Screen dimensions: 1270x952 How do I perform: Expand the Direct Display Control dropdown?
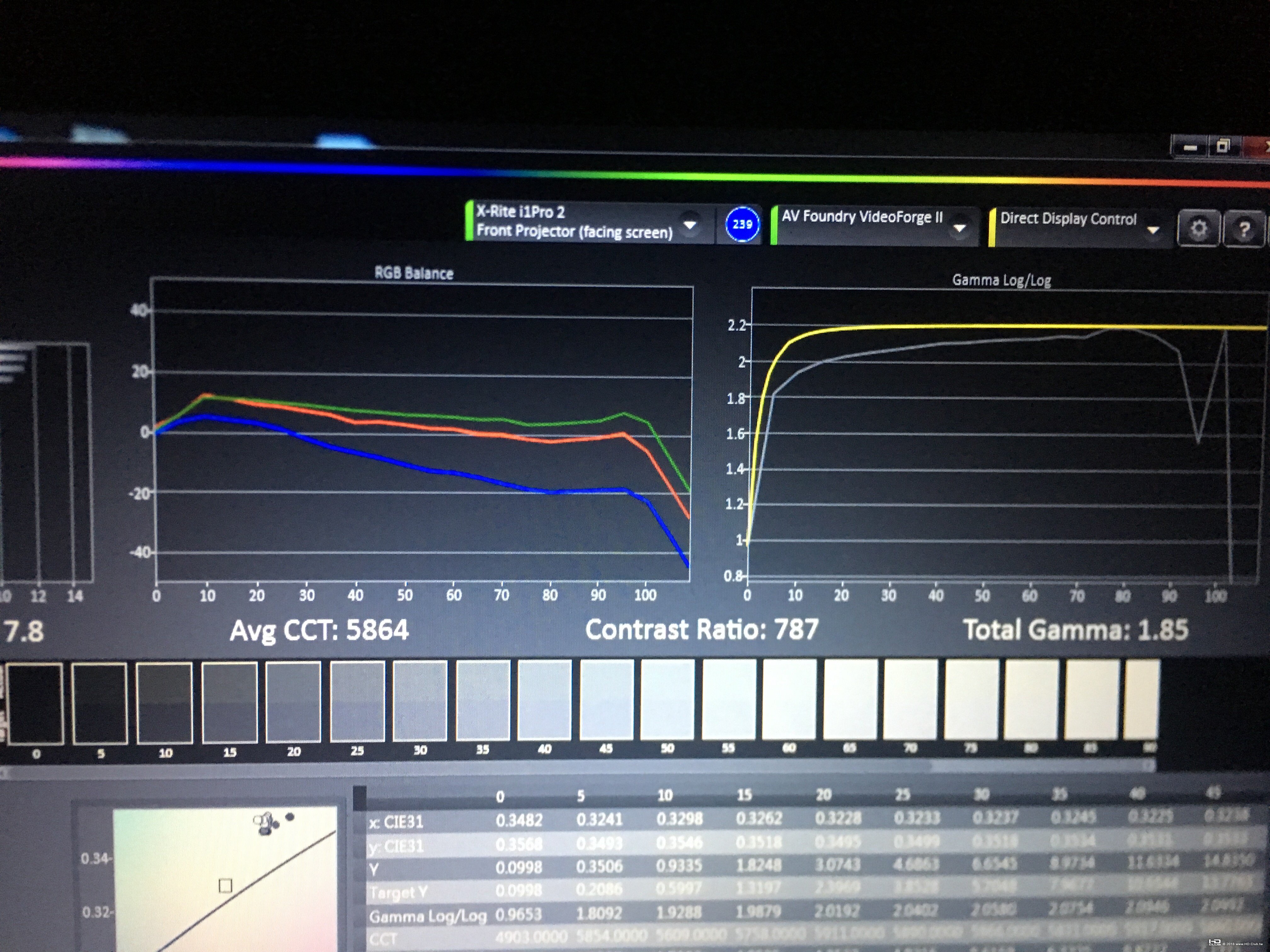click(1152, 230)
